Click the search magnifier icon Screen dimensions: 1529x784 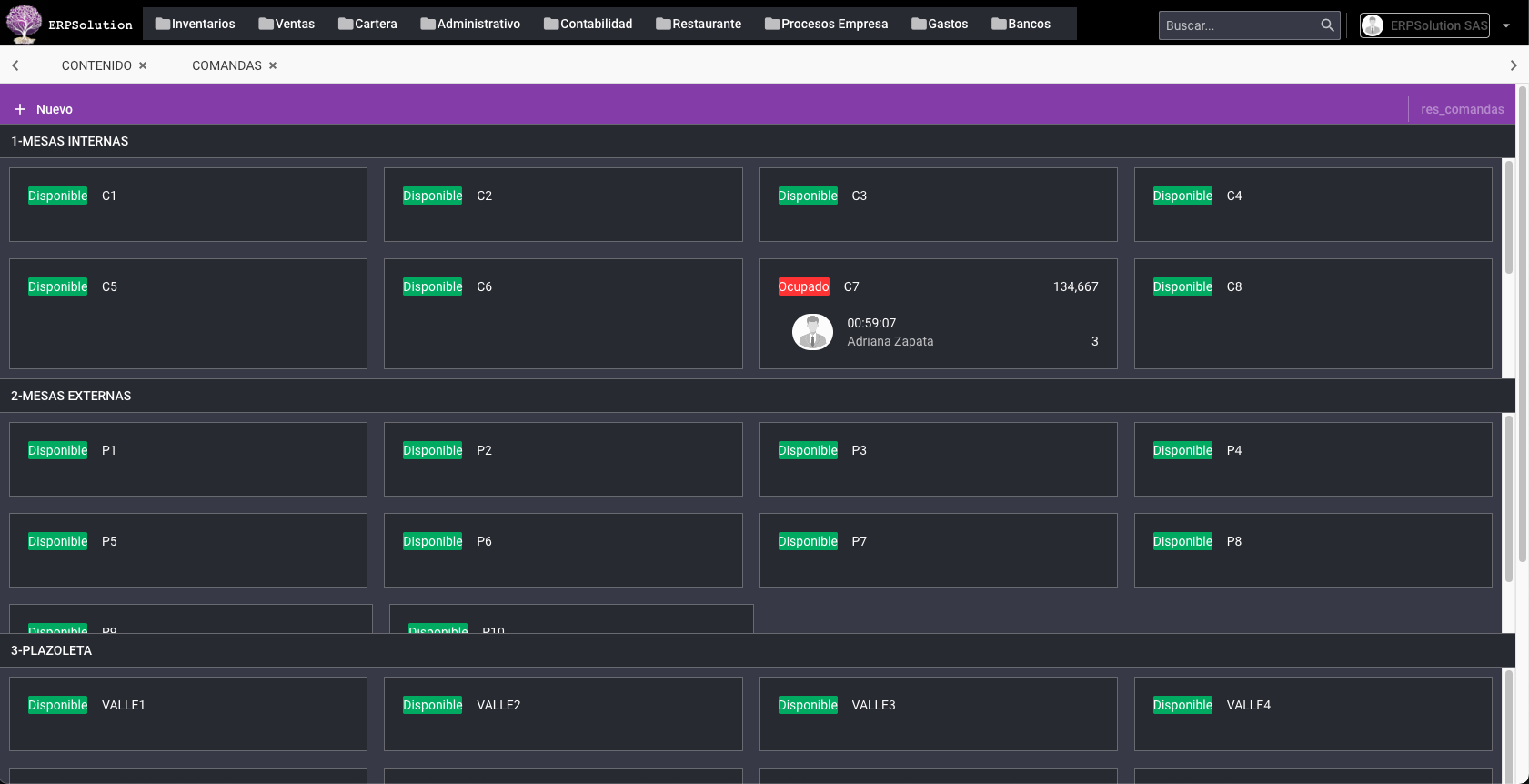(1327, 25)
